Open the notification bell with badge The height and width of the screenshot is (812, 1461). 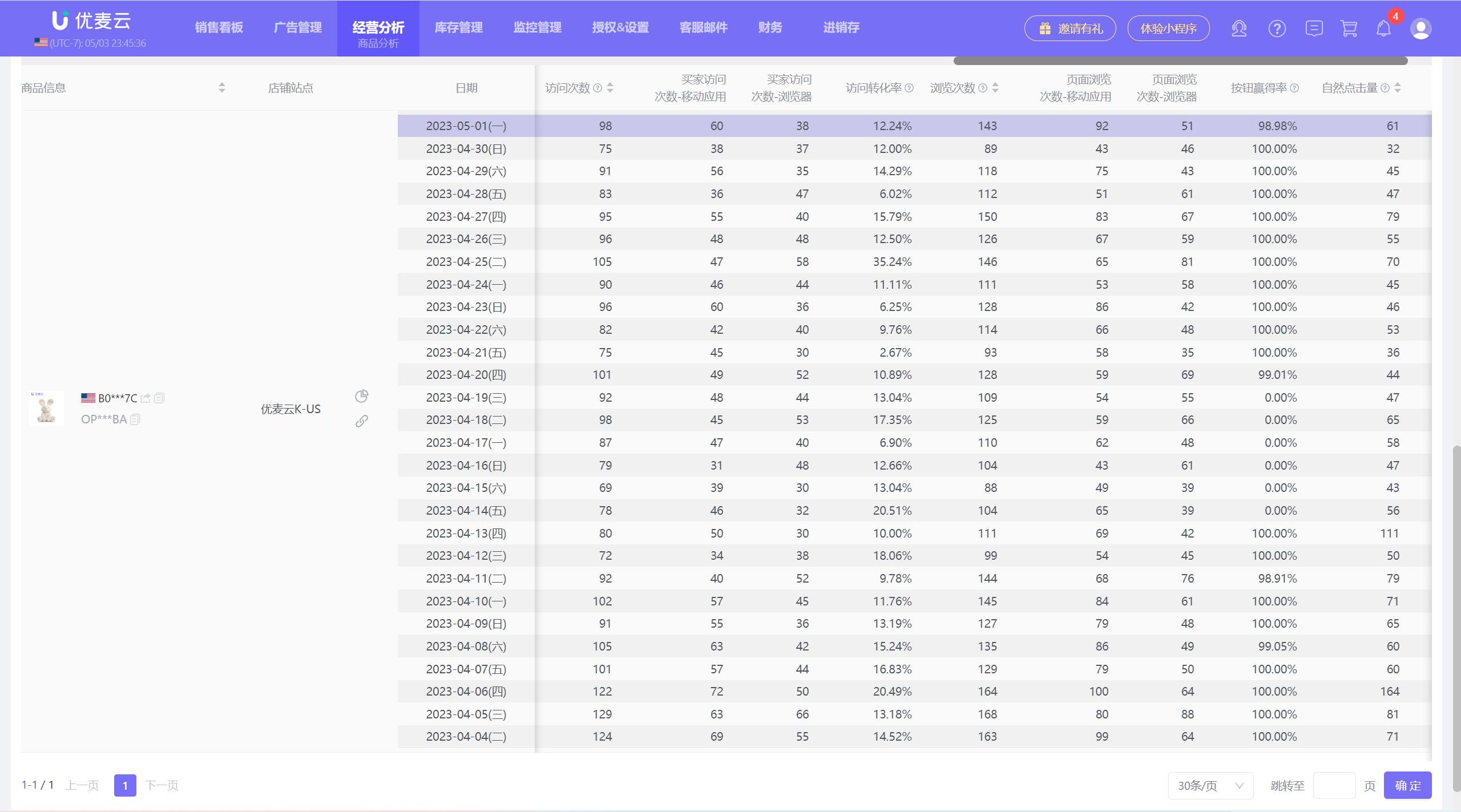pos(1383,29)
